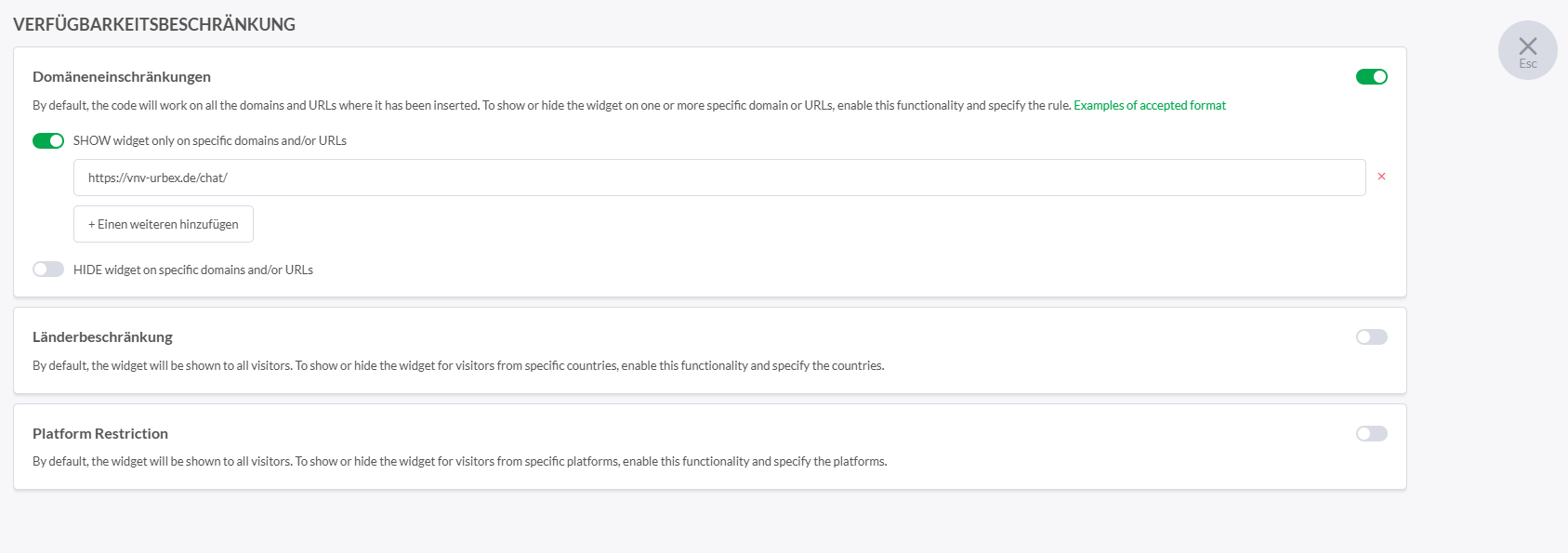Remove the vnv-urbex.de URL with the red x
Viewport: 1568px width, 553px height.
(x=1381, y=177)
